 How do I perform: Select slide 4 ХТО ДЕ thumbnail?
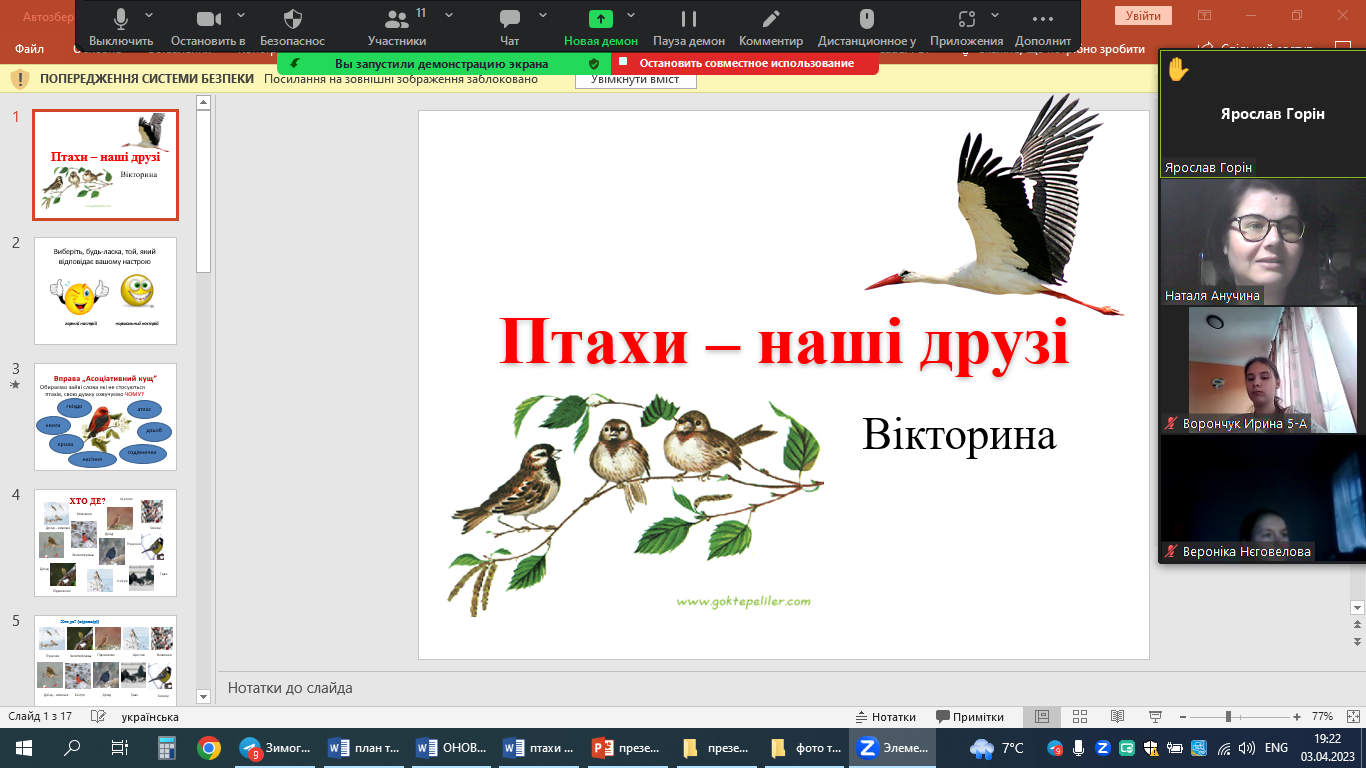point(106,543)
